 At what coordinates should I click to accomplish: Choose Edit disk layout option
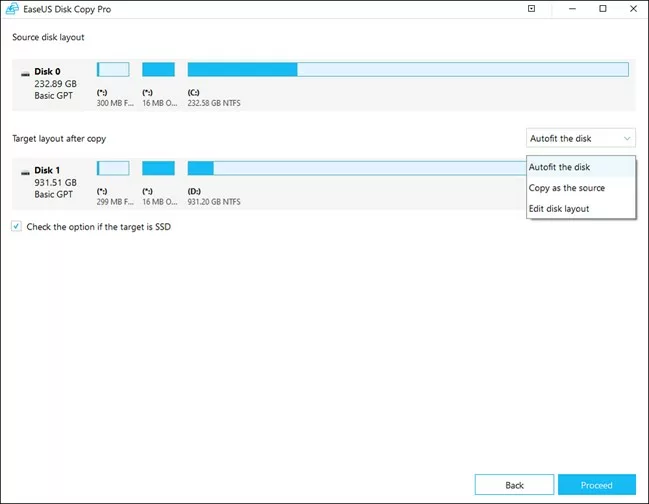pos(581,209)
